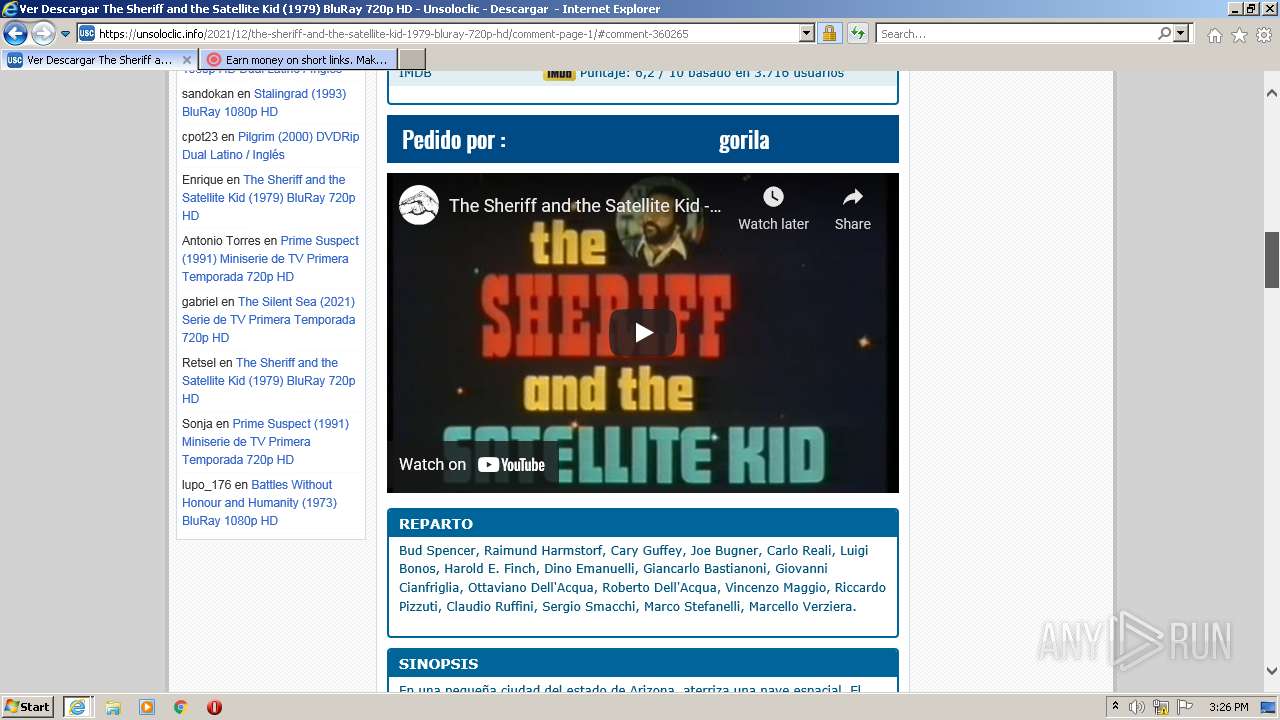Open File Explorer folder taskbar icon
This screenshot has width=1280, height=720.
[113, 707]
